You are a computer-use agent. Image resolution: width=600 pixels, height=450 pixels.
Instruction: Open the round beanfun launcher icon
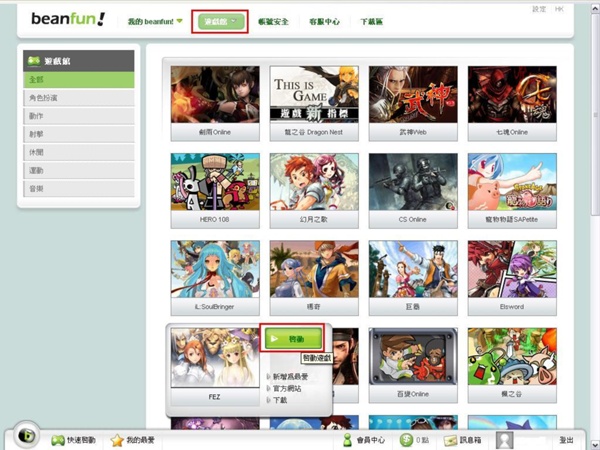pos(26,435)
